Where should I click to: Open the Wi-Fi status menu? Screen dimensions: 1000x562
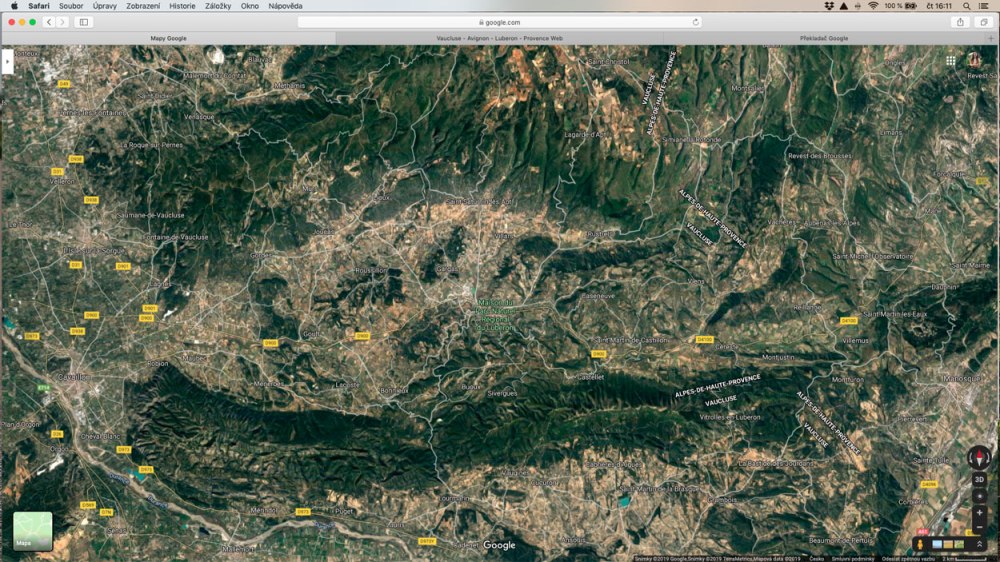point(873,6)
